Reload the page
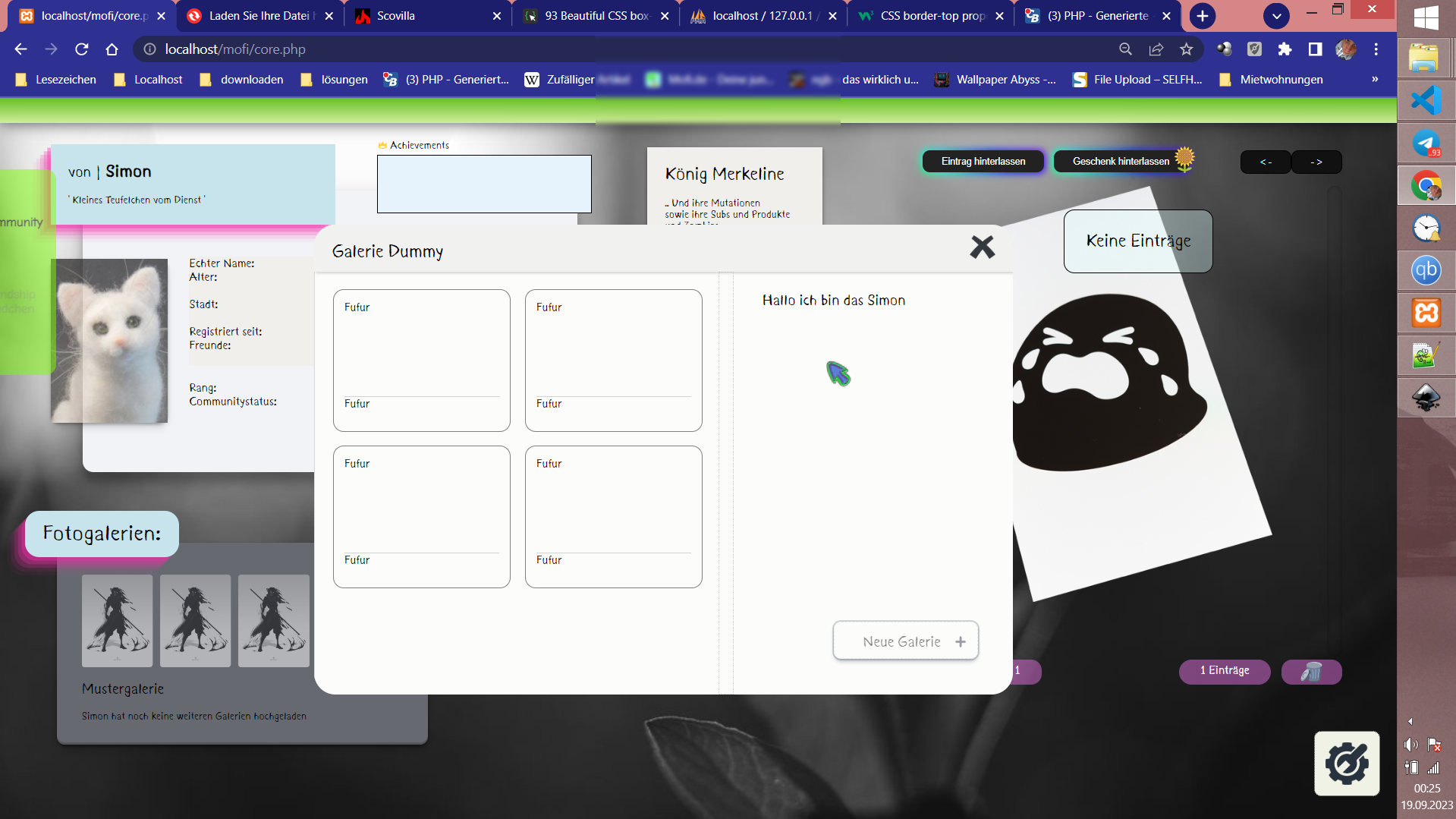 [x=81, y=49]
